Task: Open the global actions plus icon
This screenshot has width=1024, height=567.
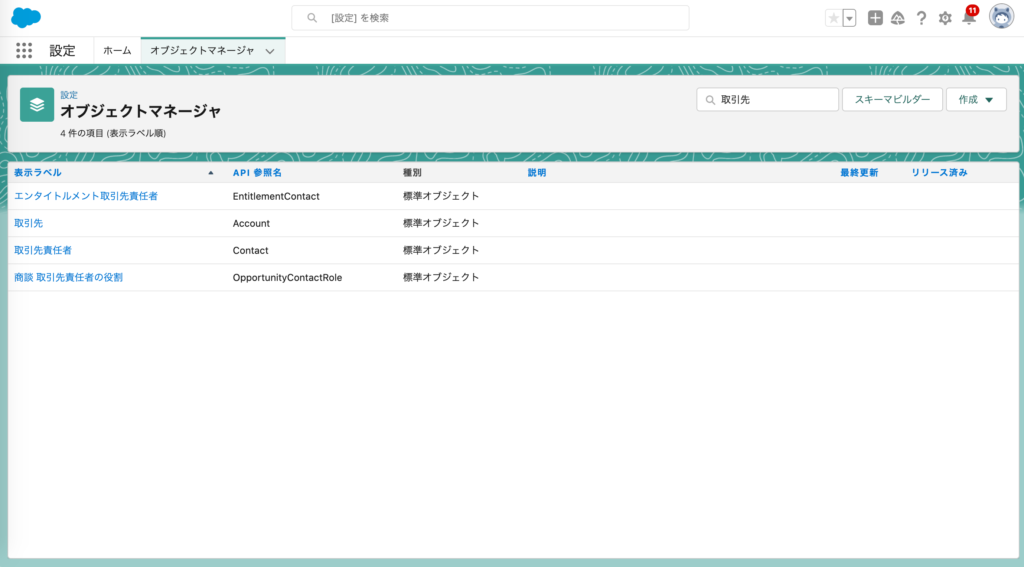Action: (875, 18)
